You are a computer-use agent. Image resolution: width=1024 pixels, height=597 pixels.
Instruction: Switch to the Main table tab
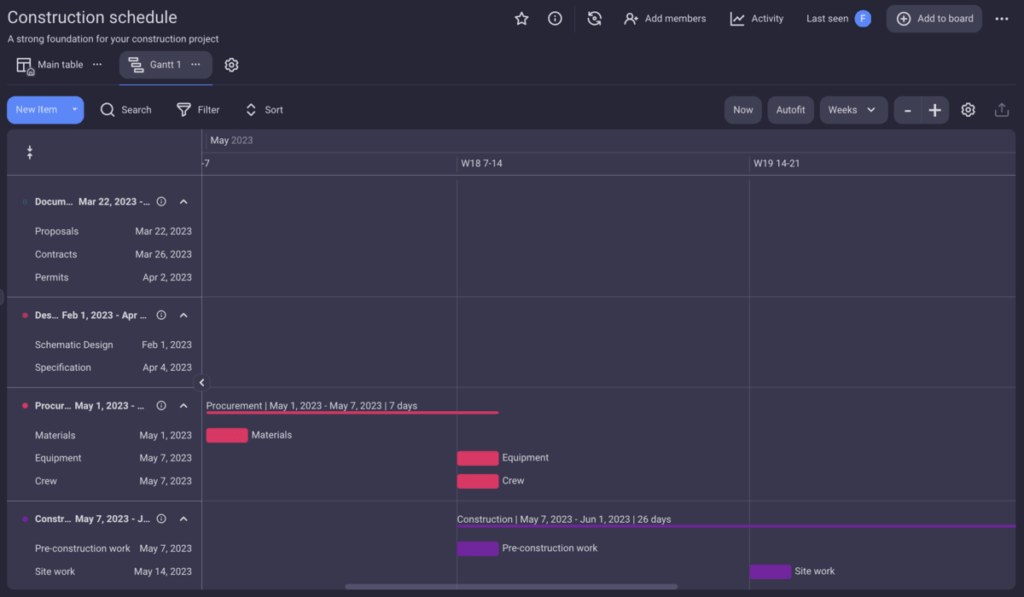click(51, 65)
